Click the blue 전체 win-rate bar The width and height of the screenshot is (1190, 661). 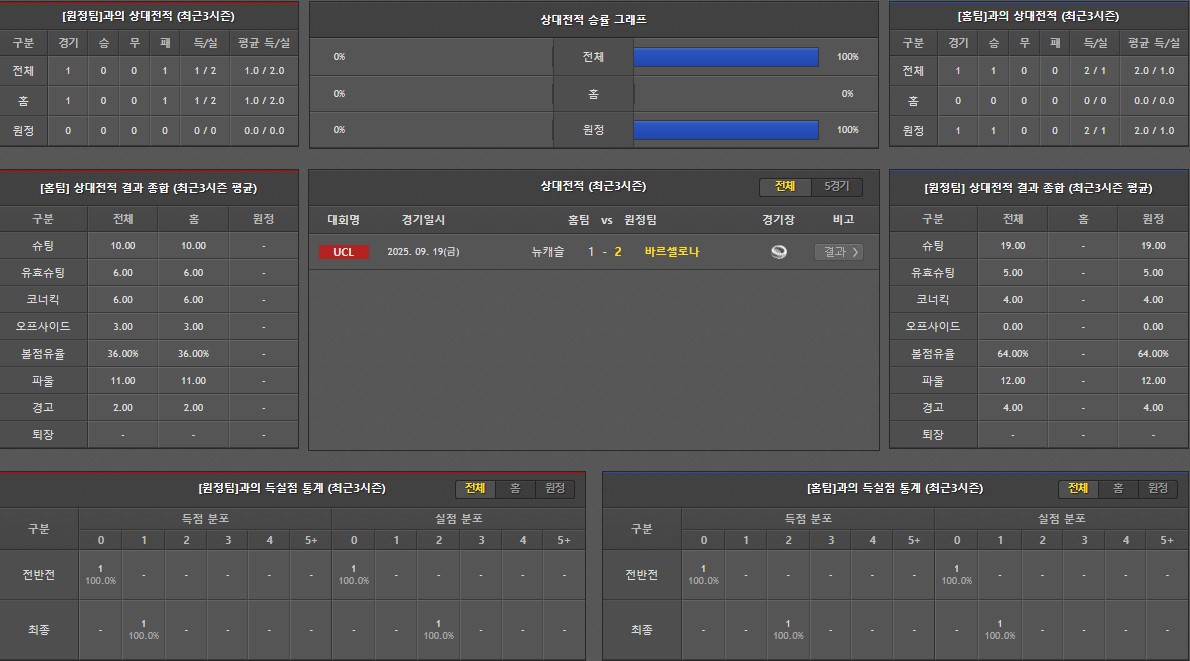(726, 57)
